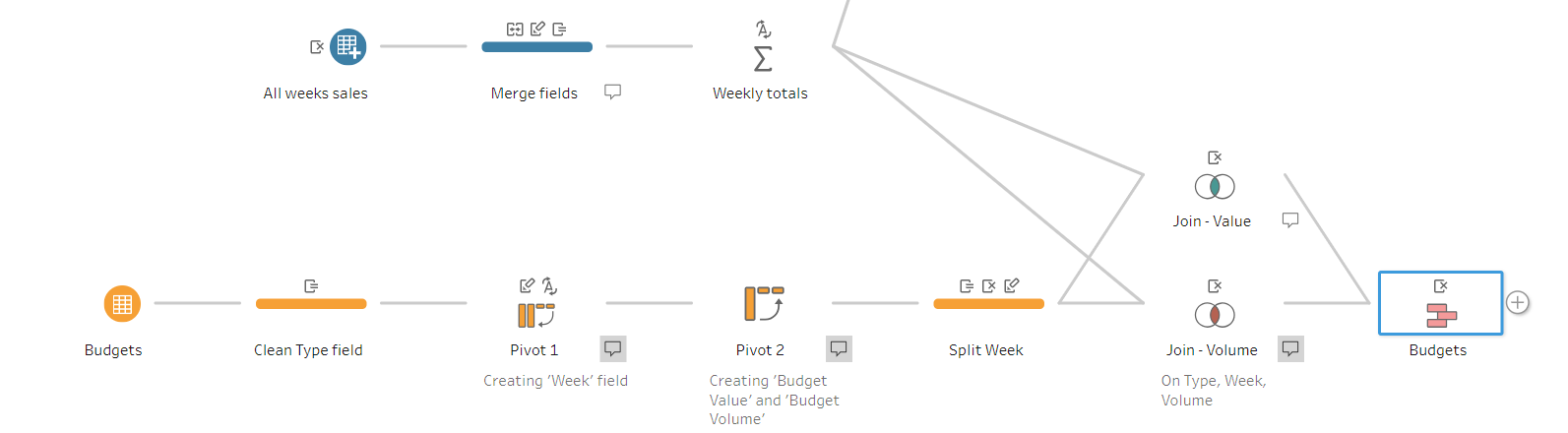Open the Join - Value comment icon
Image resolution: width=1568 pixels, height=433 pixels.
(x=1290, y=220)
